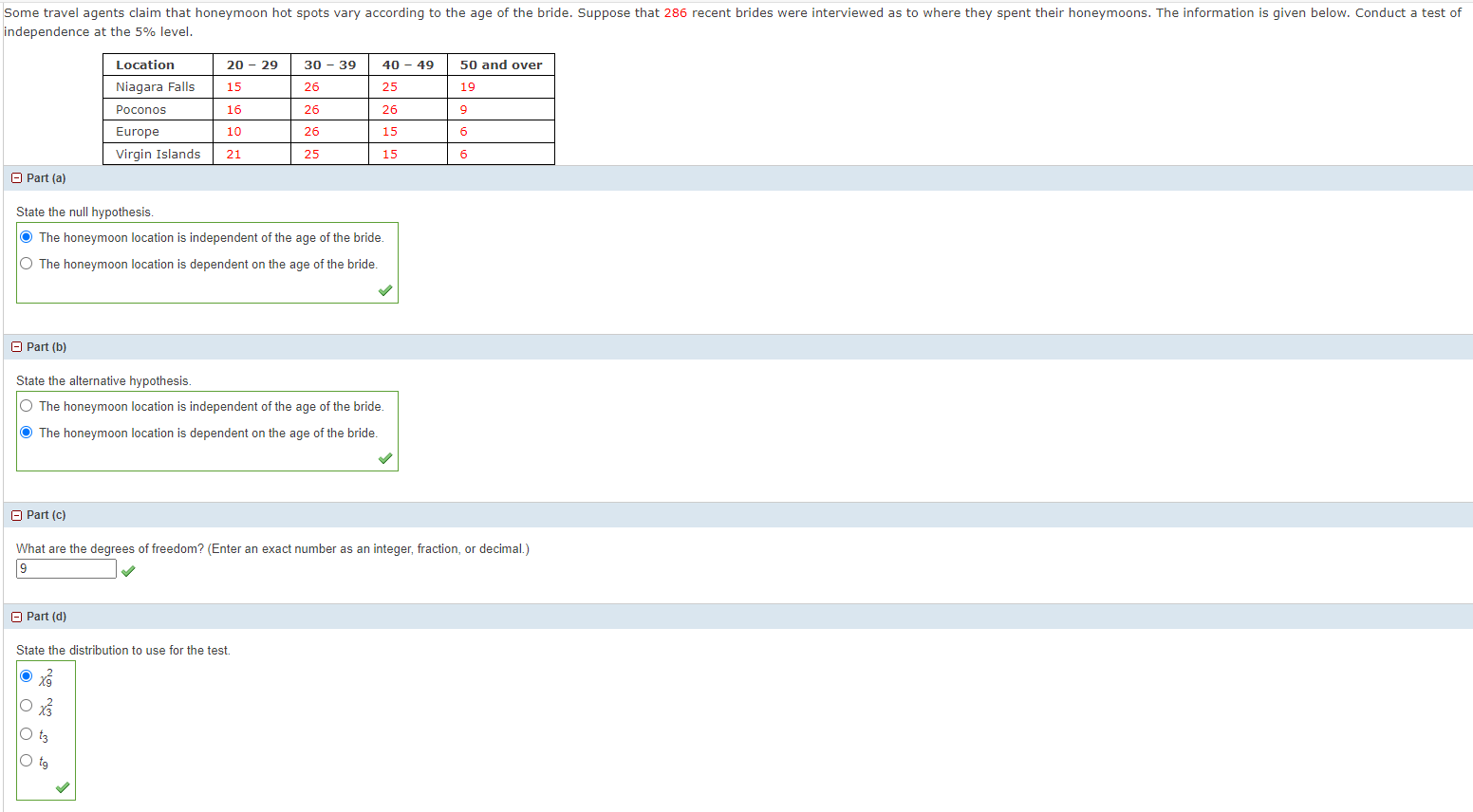1473x812 pixels.
Task: Click 'State the distribution to use' prompt
Action: [x=123, y=651]
